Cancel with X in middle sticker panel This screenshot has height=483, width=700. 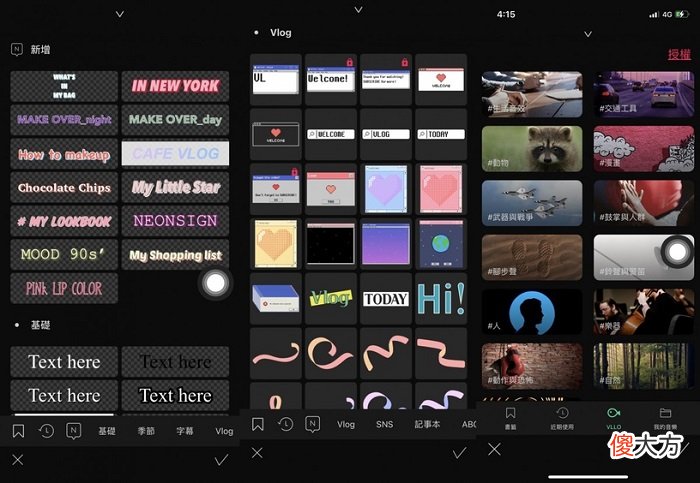click(257, 453)
